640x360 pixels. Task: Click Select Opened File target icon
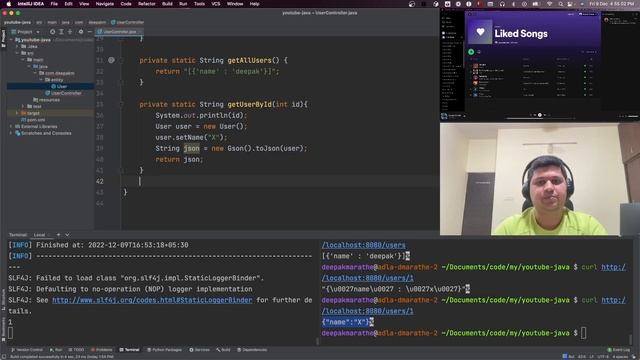(52, 31)
